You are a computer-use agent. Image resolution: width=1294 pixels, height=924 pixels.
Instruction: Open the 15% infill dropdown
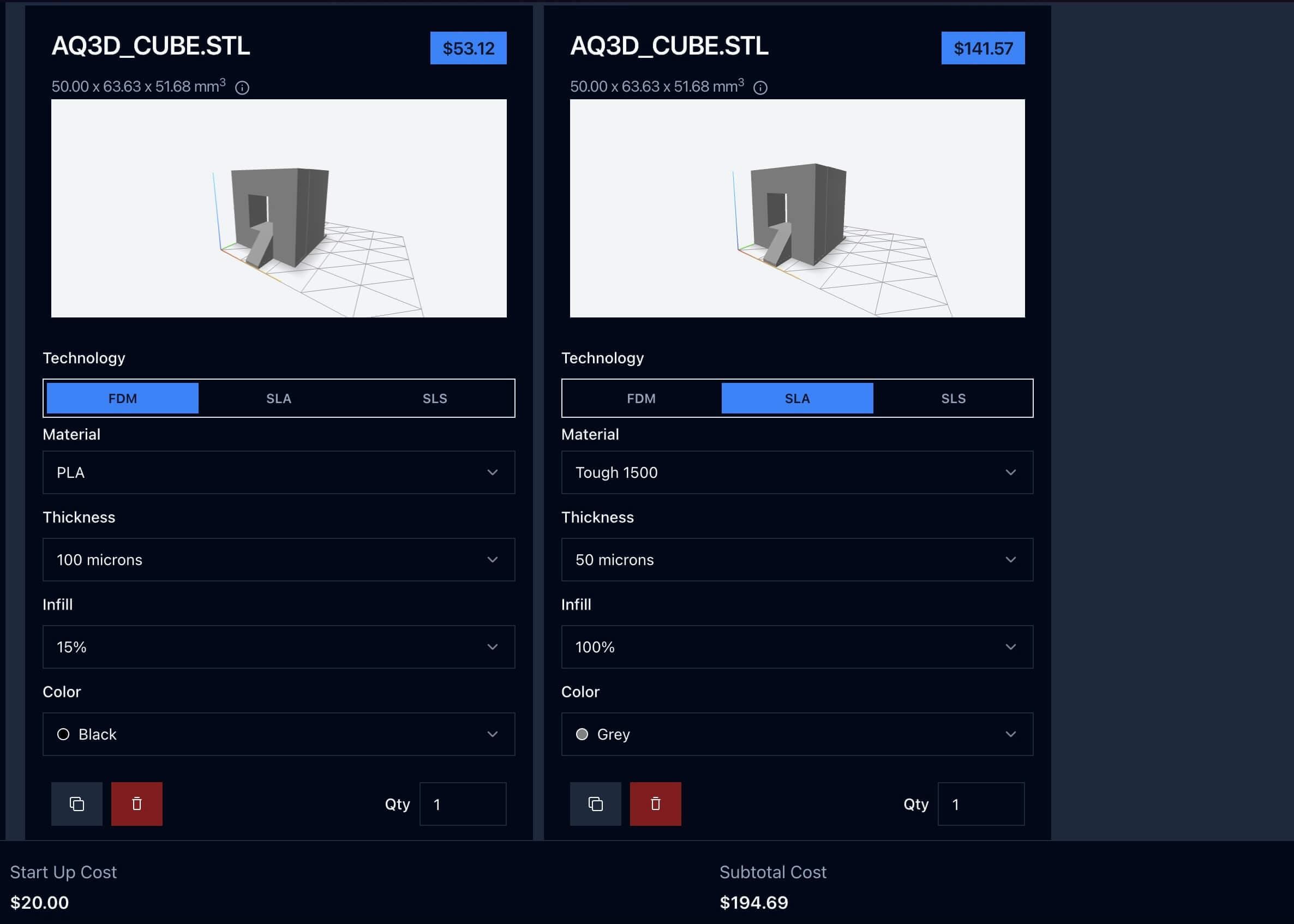pos(278,647)
